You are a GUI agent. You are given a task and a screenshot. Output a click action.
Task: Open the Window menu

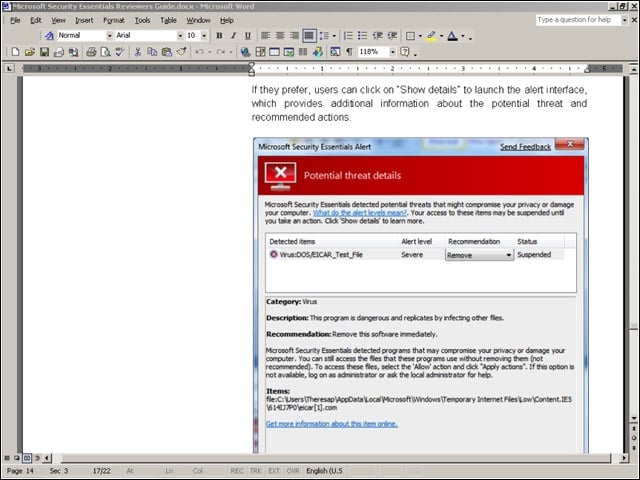click(198, 20)
